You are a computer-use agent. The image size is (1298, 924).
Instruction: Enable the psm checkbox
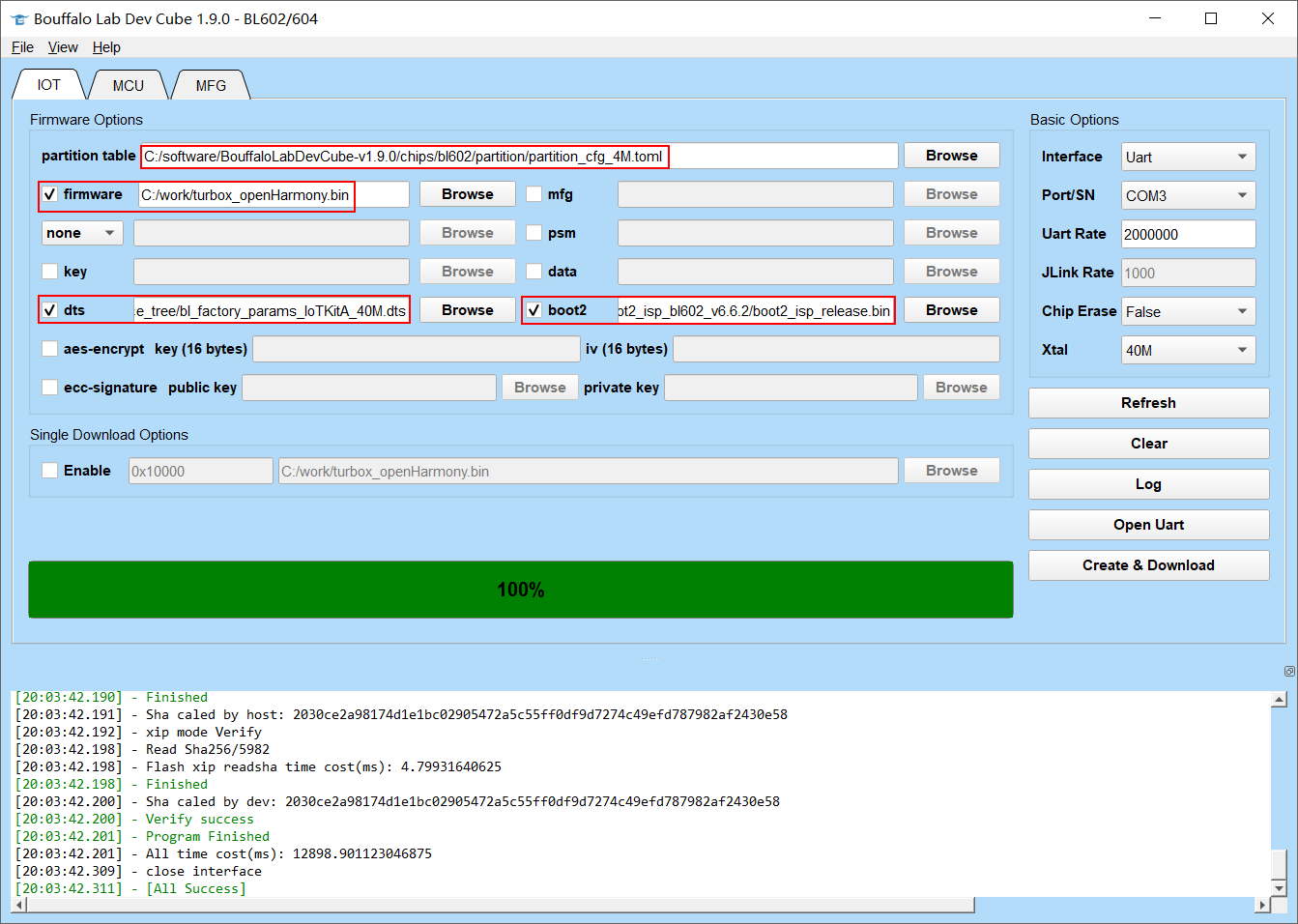click(534, 233)
